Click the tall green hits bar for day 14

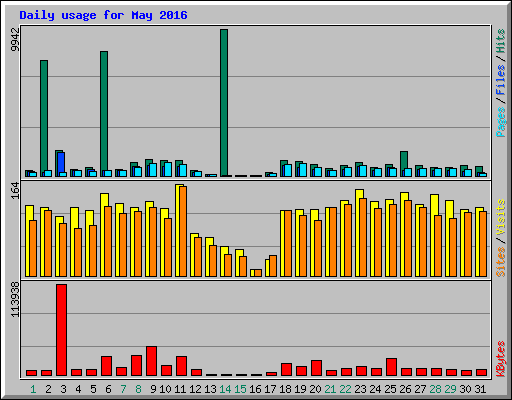[224, 103]
